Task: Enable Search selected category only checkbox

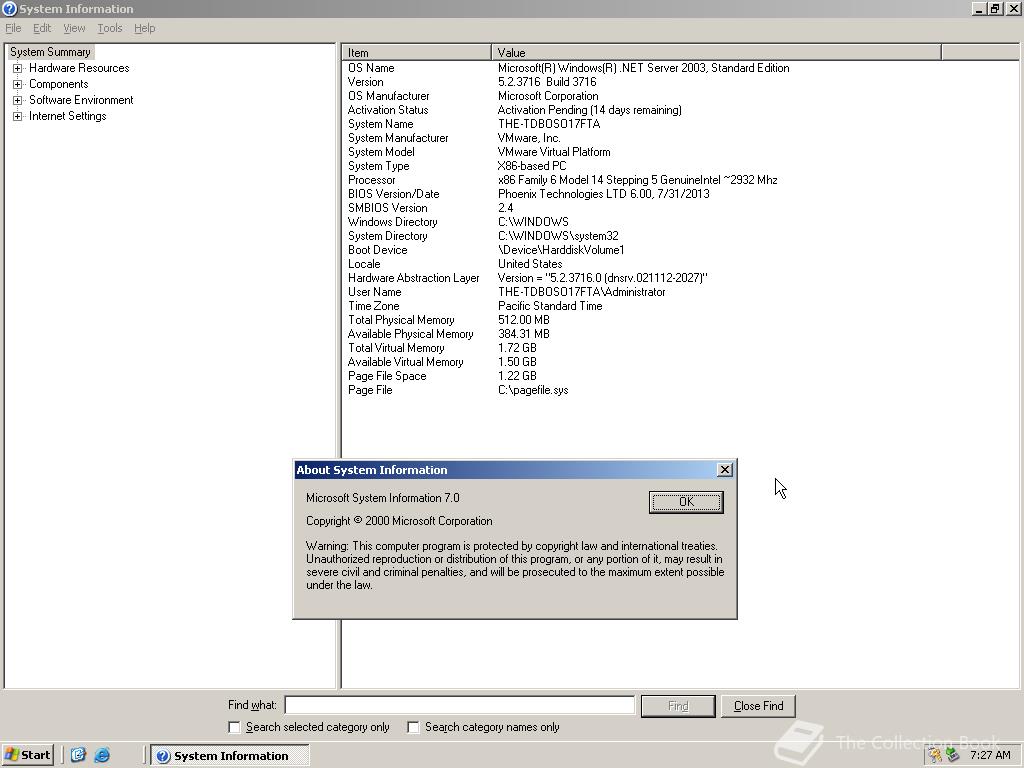Action: point(234,727)
